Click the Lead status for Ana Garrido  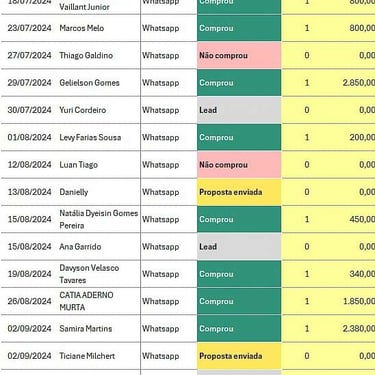pyautogui.click(x=239, y=247)
